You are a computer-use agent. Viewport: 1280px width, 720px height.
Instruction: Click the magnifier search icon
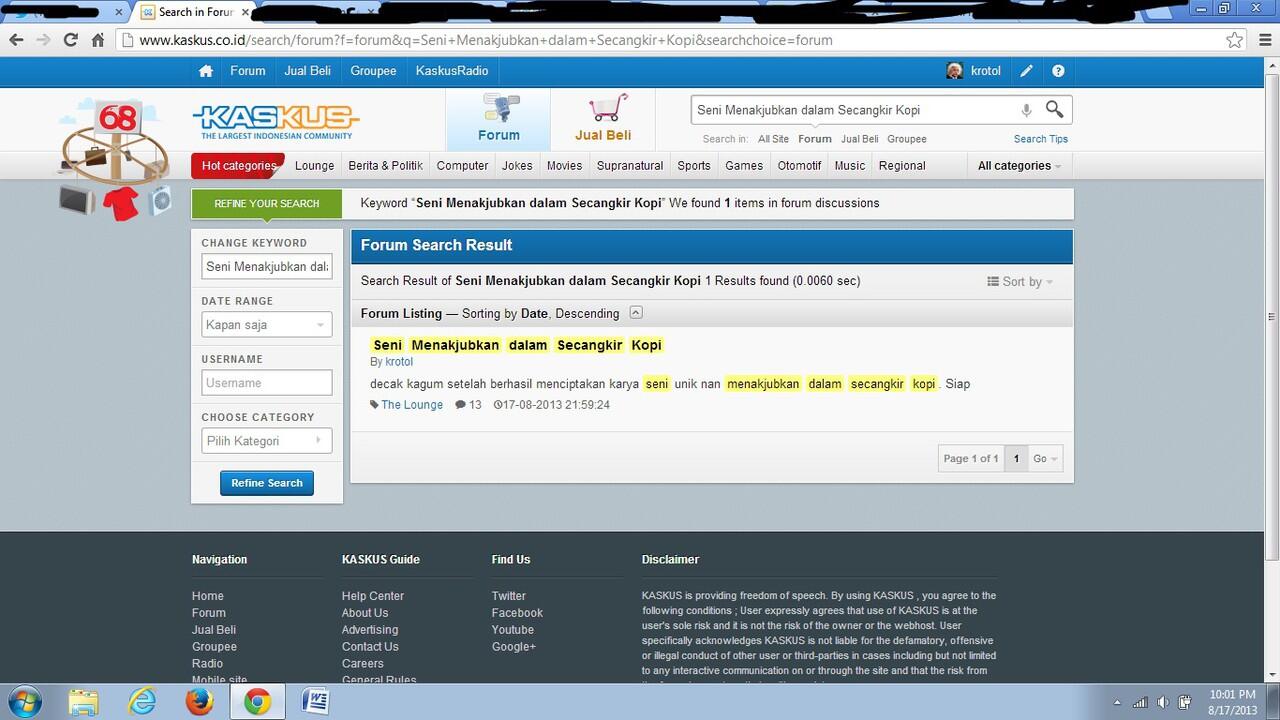click(x=1054, y=109)
